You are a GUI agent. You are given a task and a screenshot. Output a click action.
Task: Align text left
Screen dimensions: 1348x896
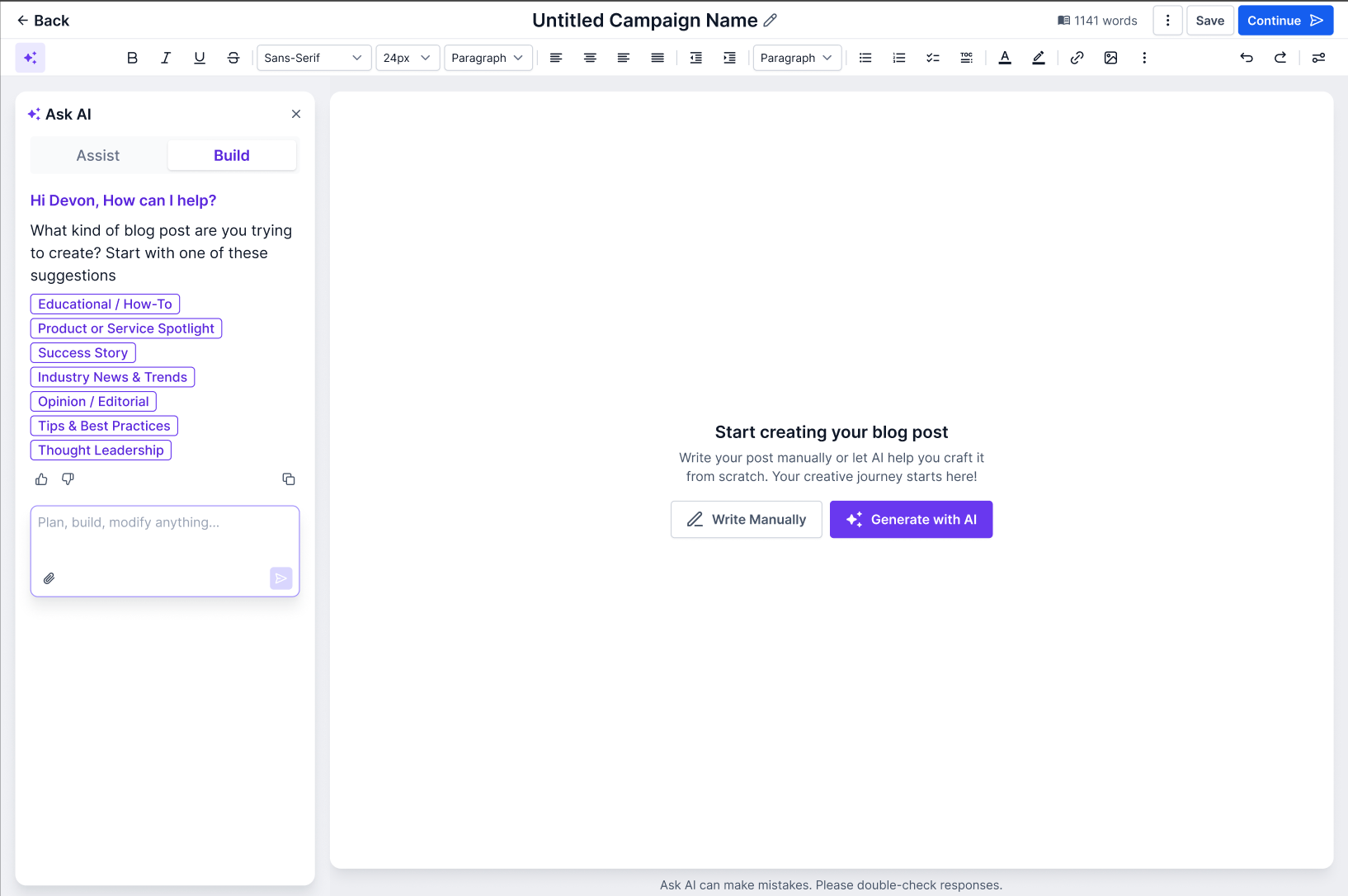click(556, 58)
